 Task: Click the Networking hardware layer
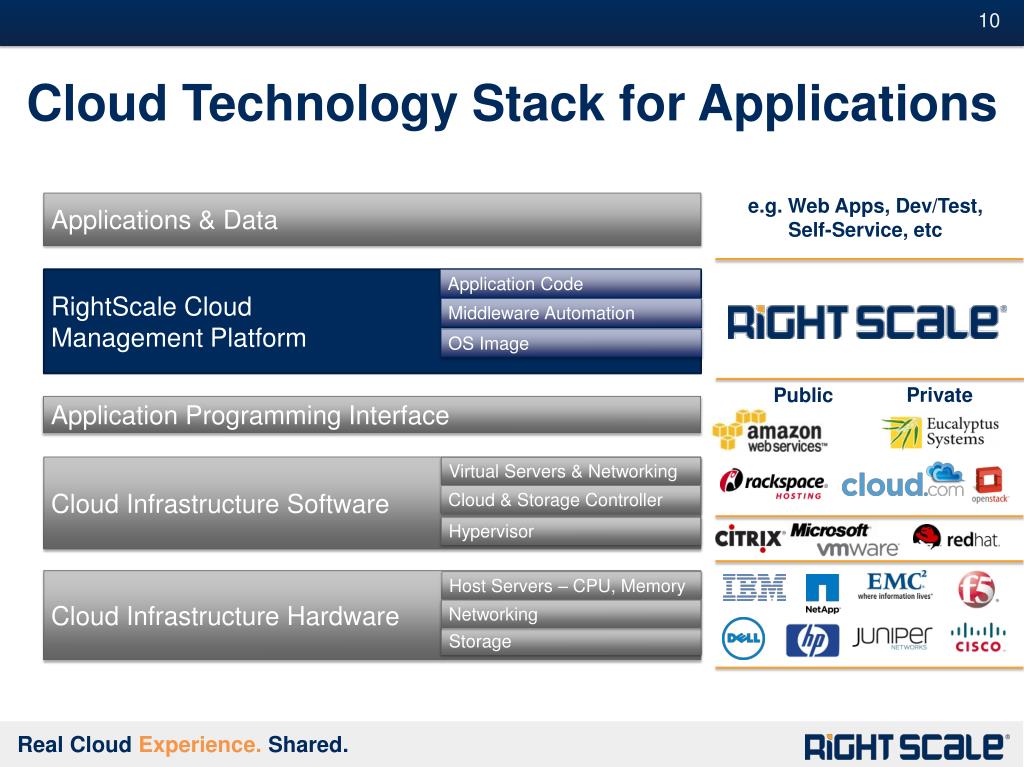571,614
